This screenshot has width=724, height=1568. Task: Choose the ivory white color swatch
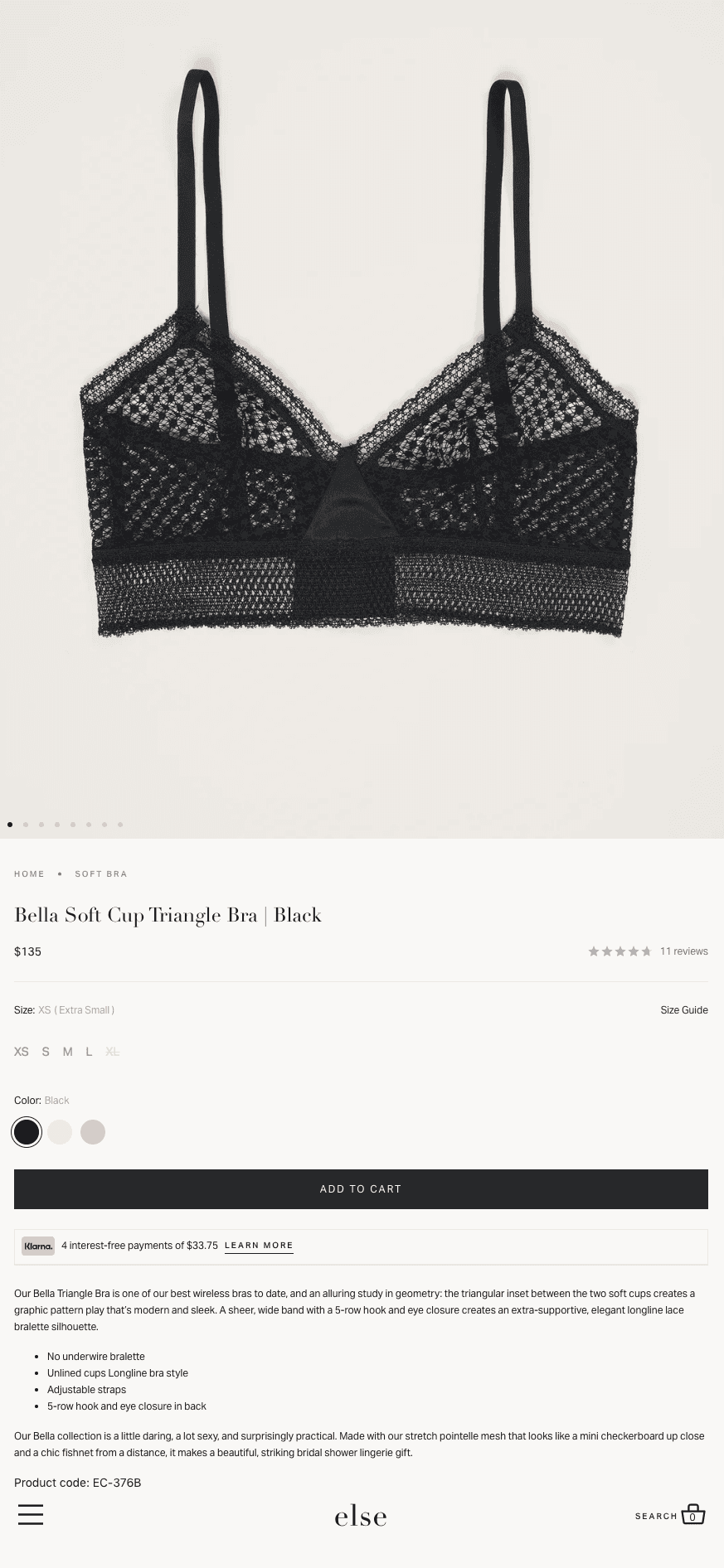60,1132
